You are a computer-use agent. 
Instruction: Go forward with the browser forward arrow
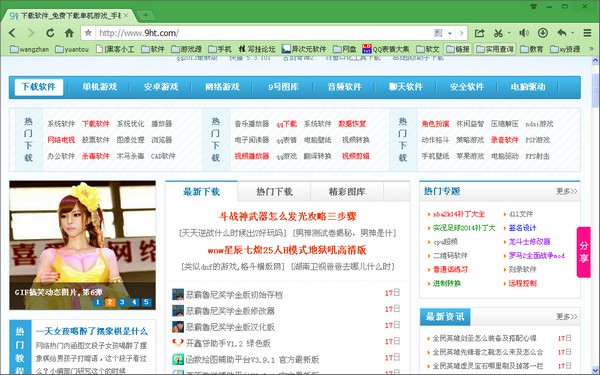pyautogui.click(x=31, y=33)
